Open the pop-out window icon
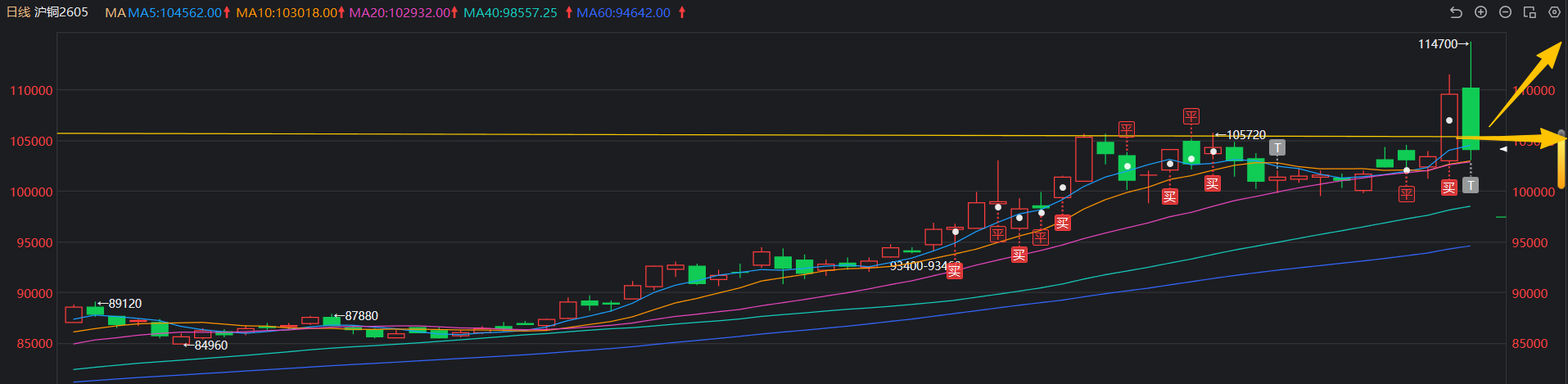 click(x=1530, y=12)
